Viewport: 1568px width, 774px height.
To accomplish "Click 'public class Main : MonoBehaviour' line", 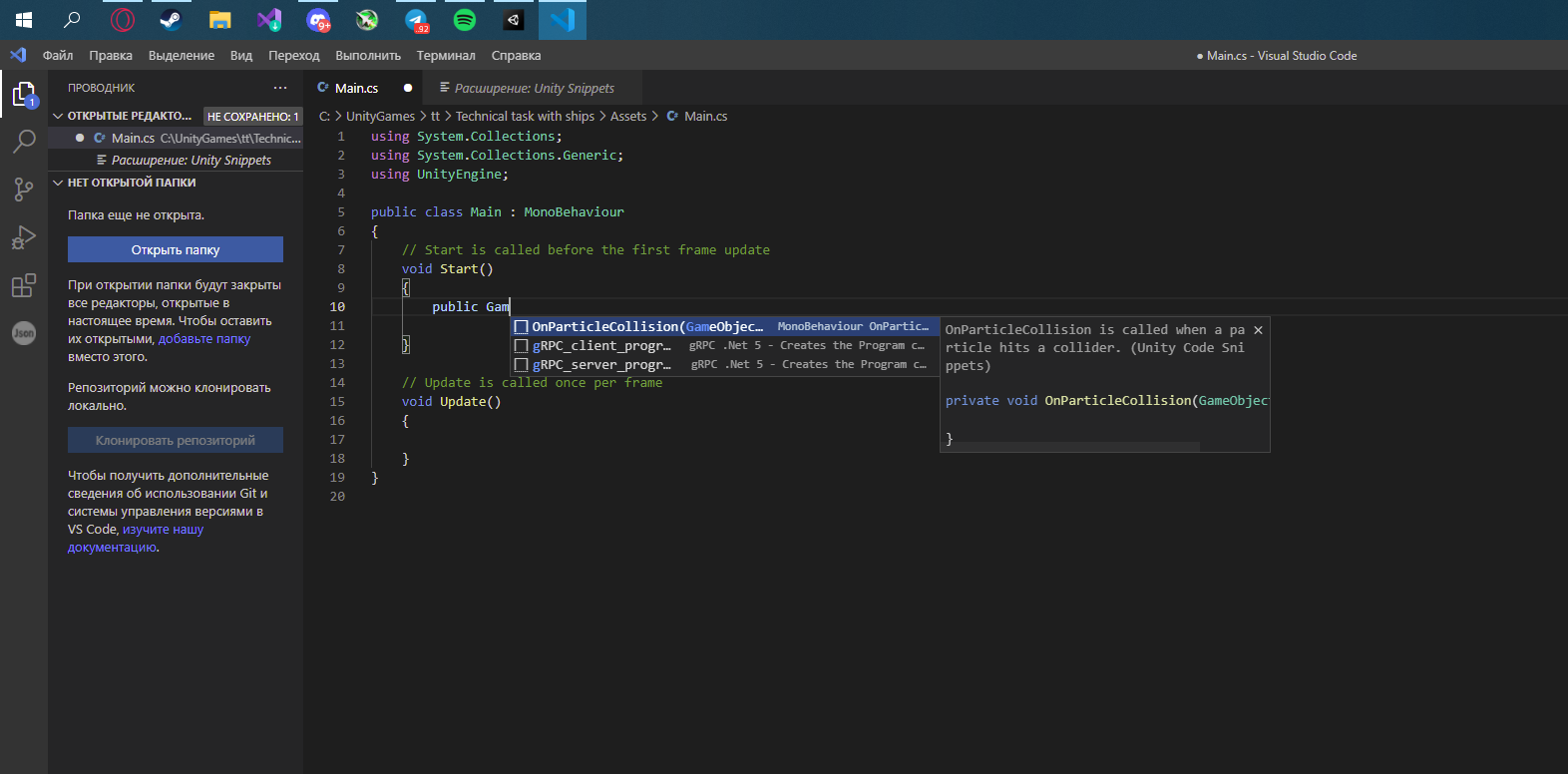I will (498, 212).
